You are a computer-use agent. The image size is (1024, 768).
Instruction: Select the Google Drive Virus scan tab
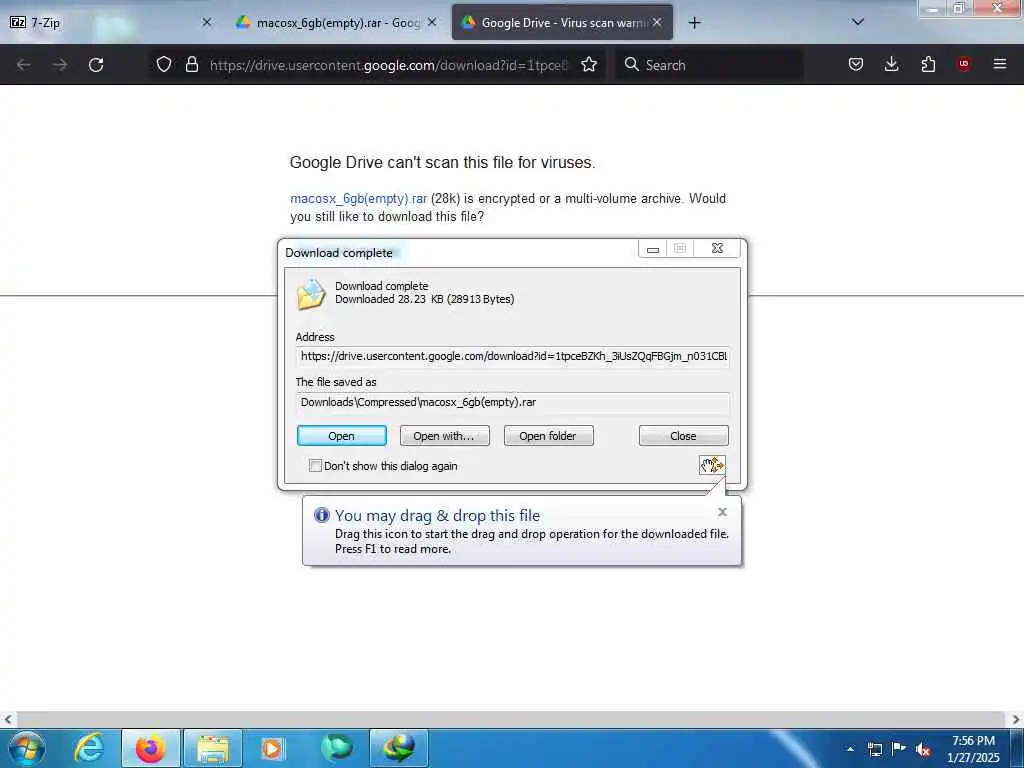[x=562, y=23]
